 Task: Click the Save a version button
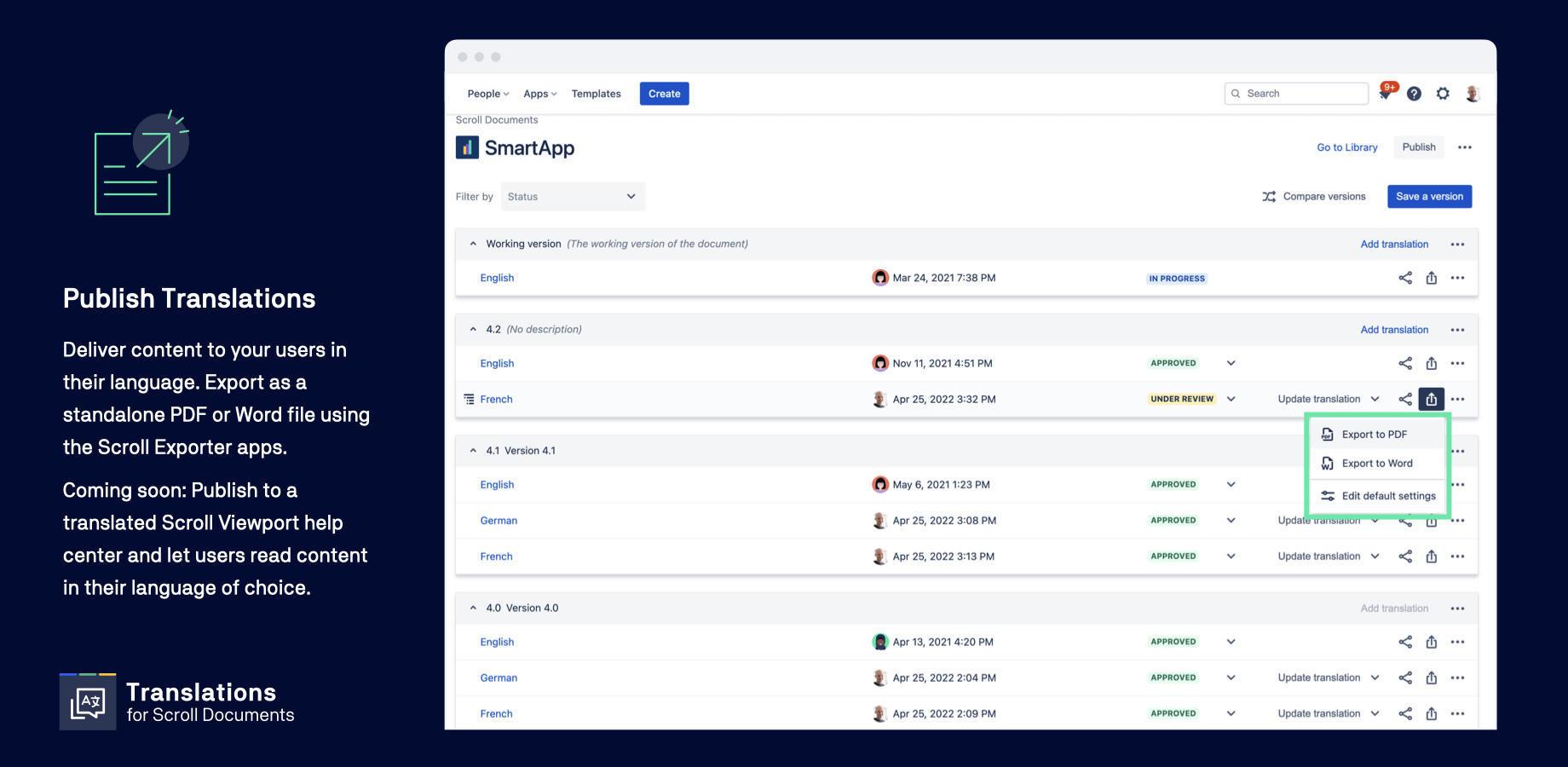(x=1430, y=197)
